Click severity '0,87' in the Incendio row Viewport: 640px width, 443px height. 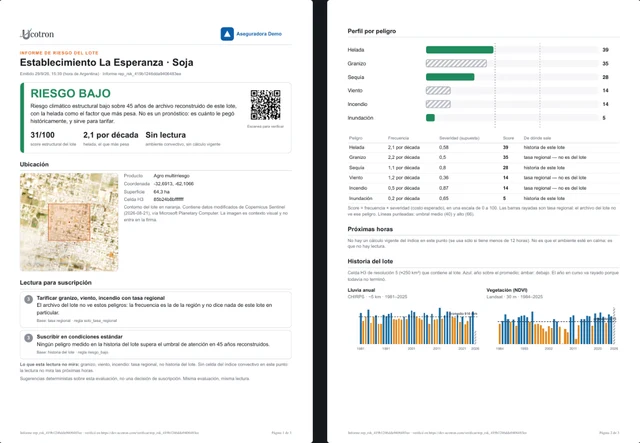(444, 188)
